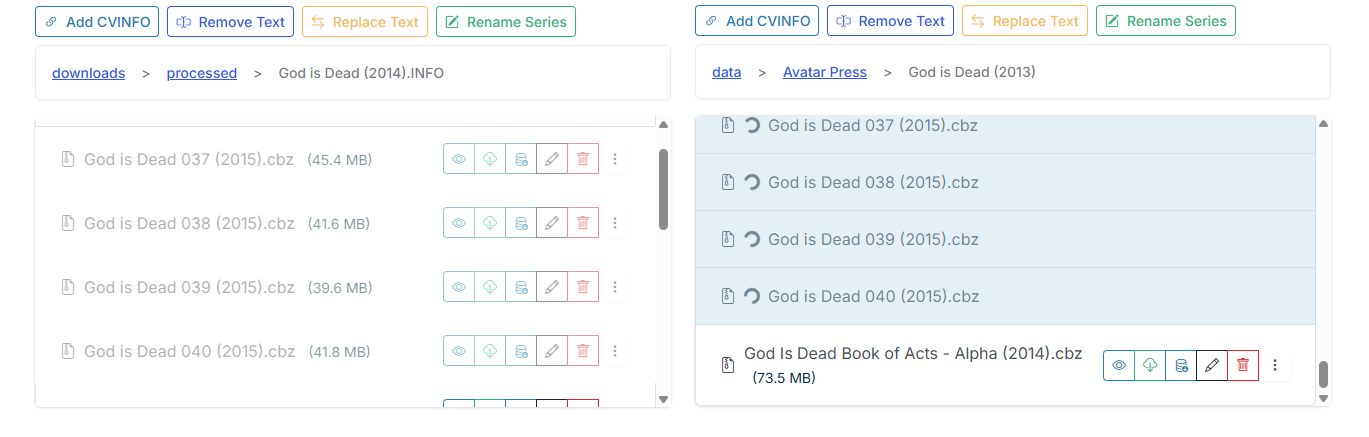Viewport: 1369px width, 437px height.
Task: Click database icon for Book of Acts Alpha
Action: [1181, 366]
